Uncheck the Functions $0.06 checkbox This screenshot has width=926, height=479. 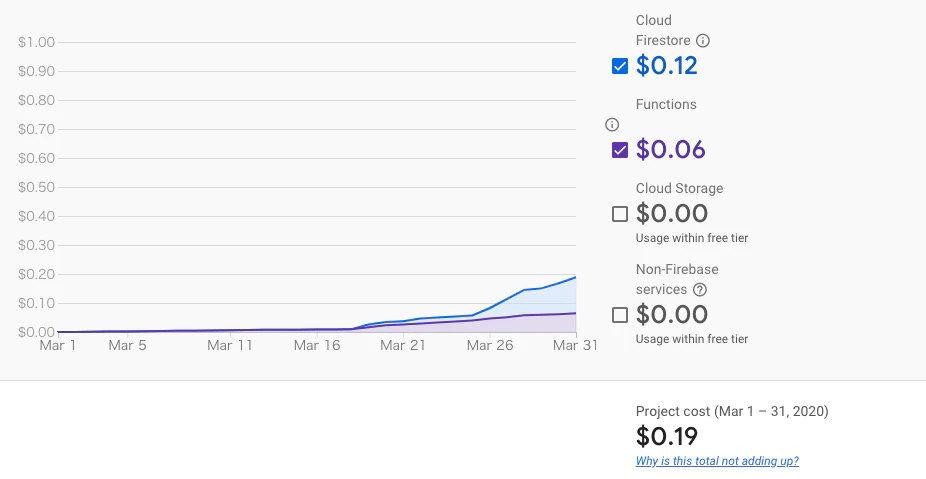pyautogui.click(x=619, y=150)
